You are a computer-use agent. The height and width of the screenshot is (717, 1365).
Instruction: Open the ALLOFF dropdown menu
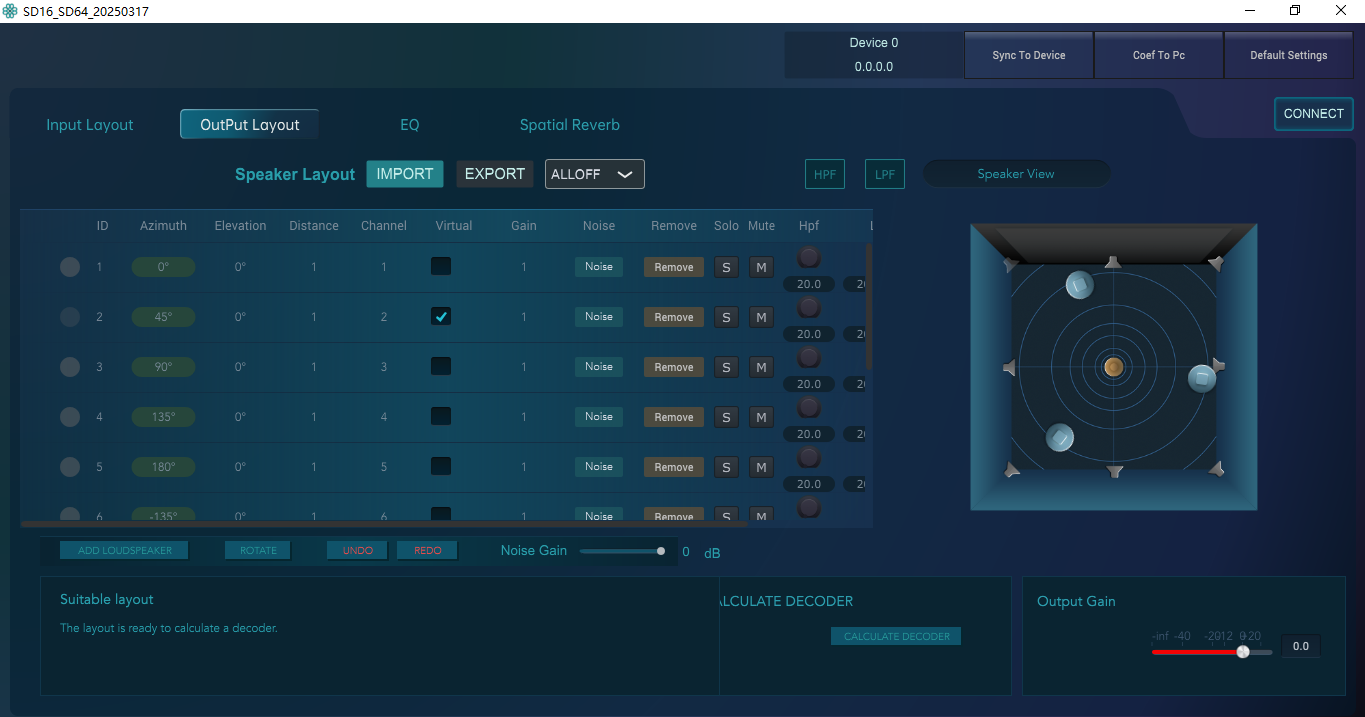point(594,174)
